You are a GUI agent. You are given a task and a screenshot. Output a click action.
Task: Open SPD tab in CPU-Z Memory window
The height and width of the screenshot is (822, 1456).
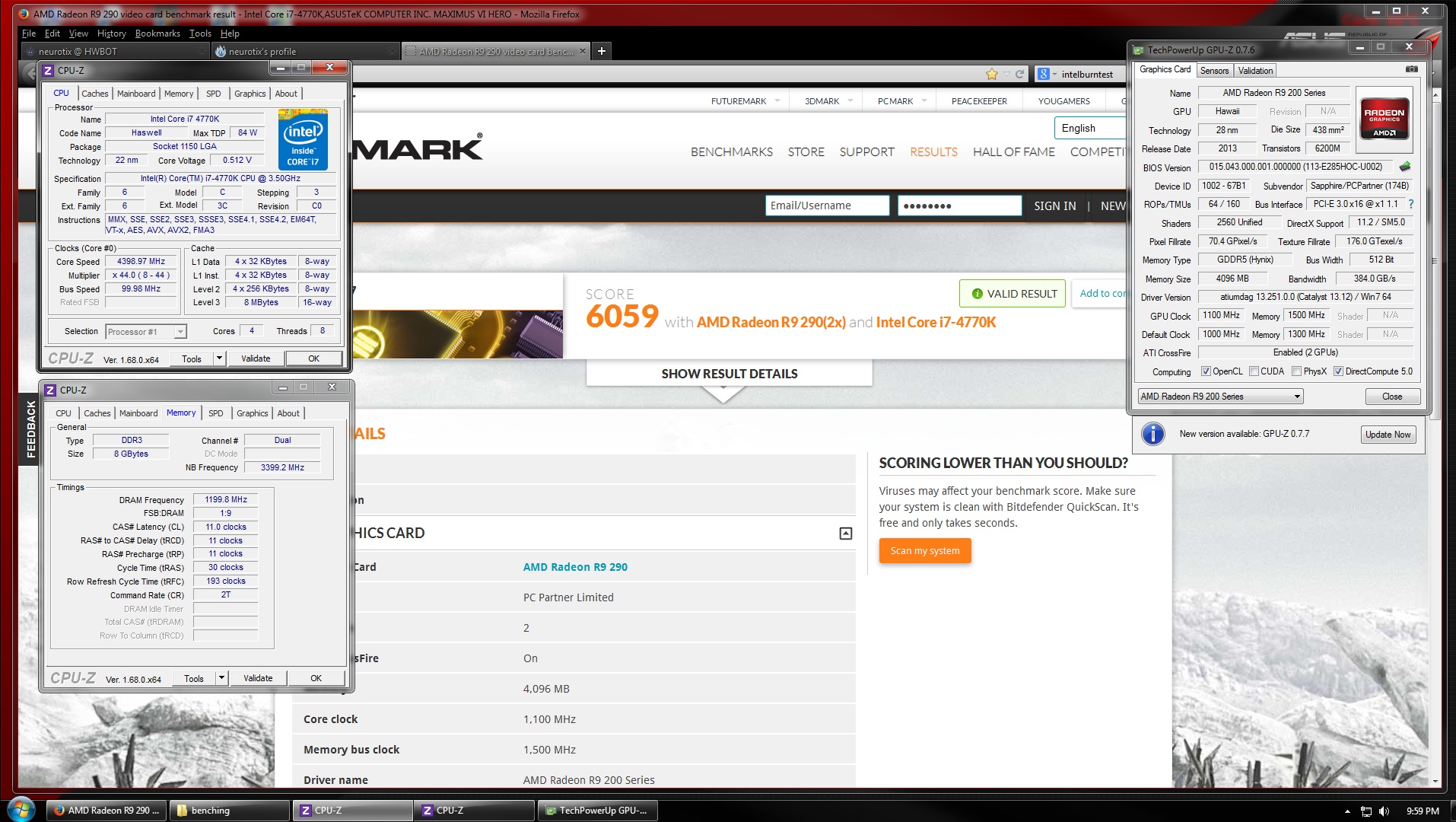216,413
